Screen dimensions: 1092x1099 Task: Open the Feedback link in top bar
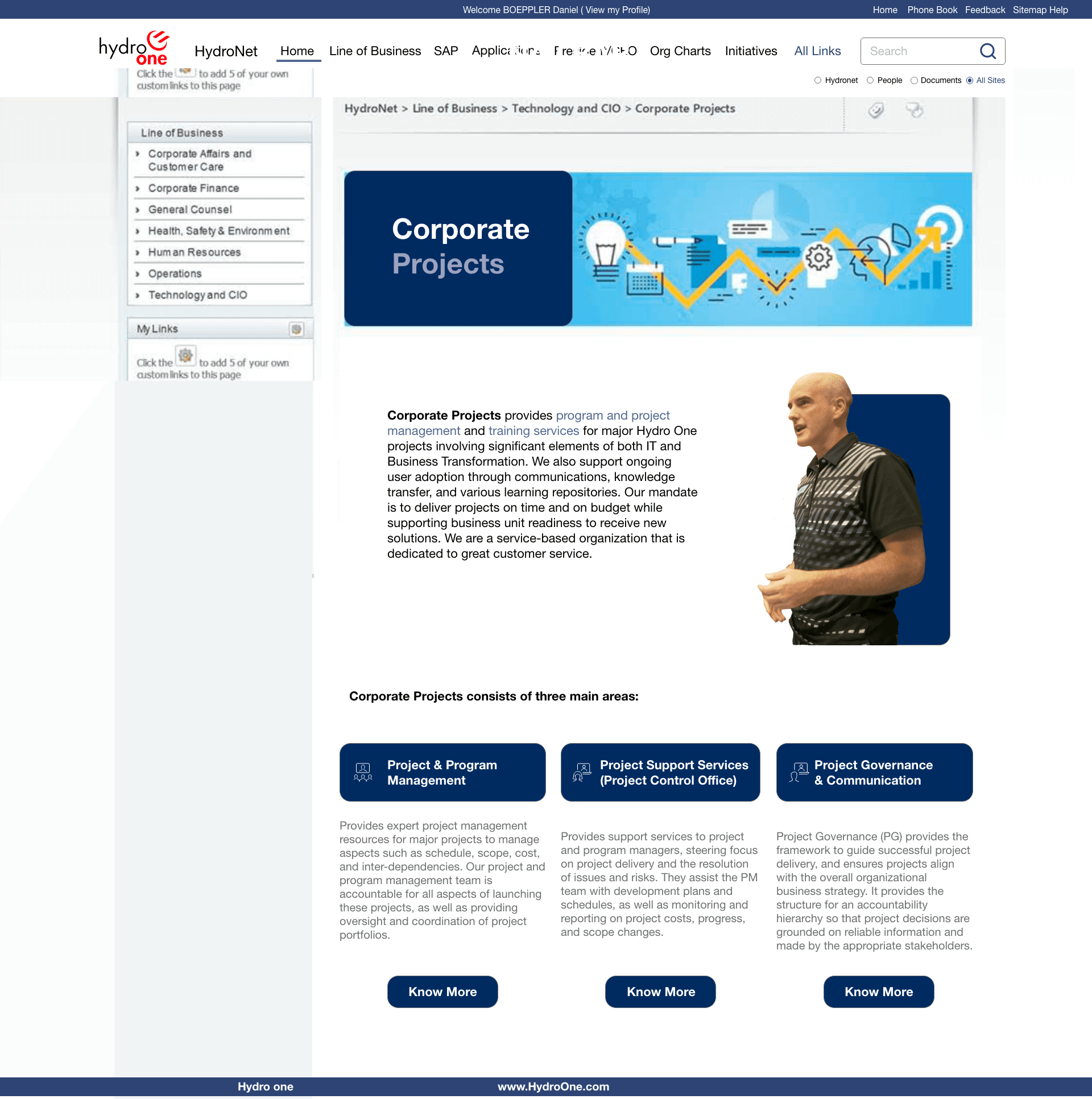[985, 10]
